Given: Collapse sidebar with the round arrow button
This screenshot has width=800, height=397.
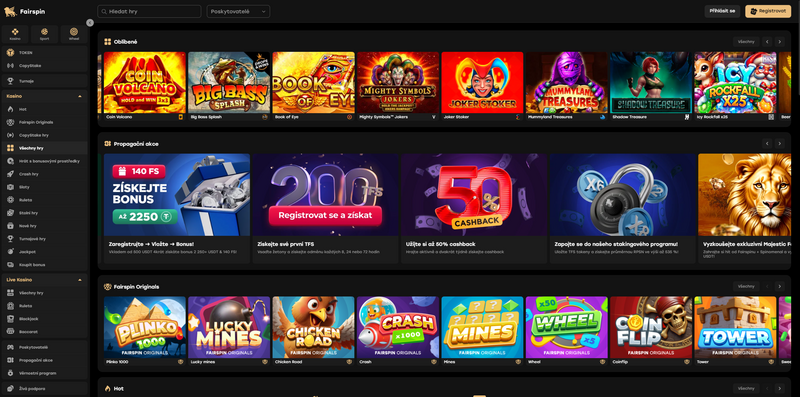Looking at the screenshot, I should 90,22.
